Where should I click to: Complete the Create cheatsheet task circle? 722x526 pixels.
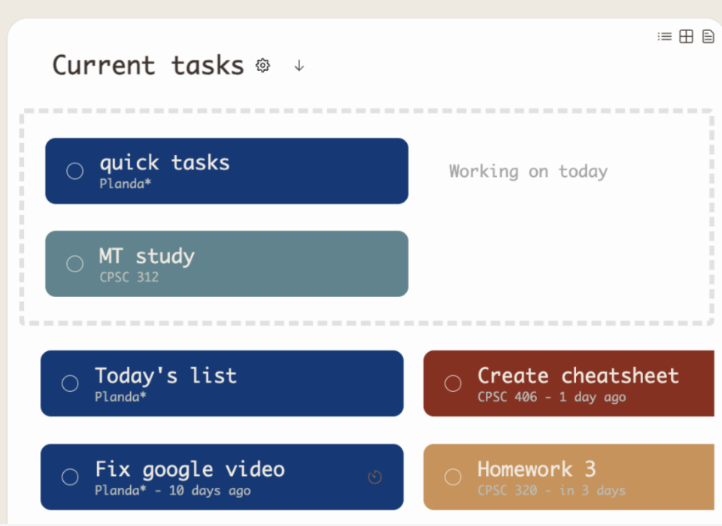click(x=453, y=383)
